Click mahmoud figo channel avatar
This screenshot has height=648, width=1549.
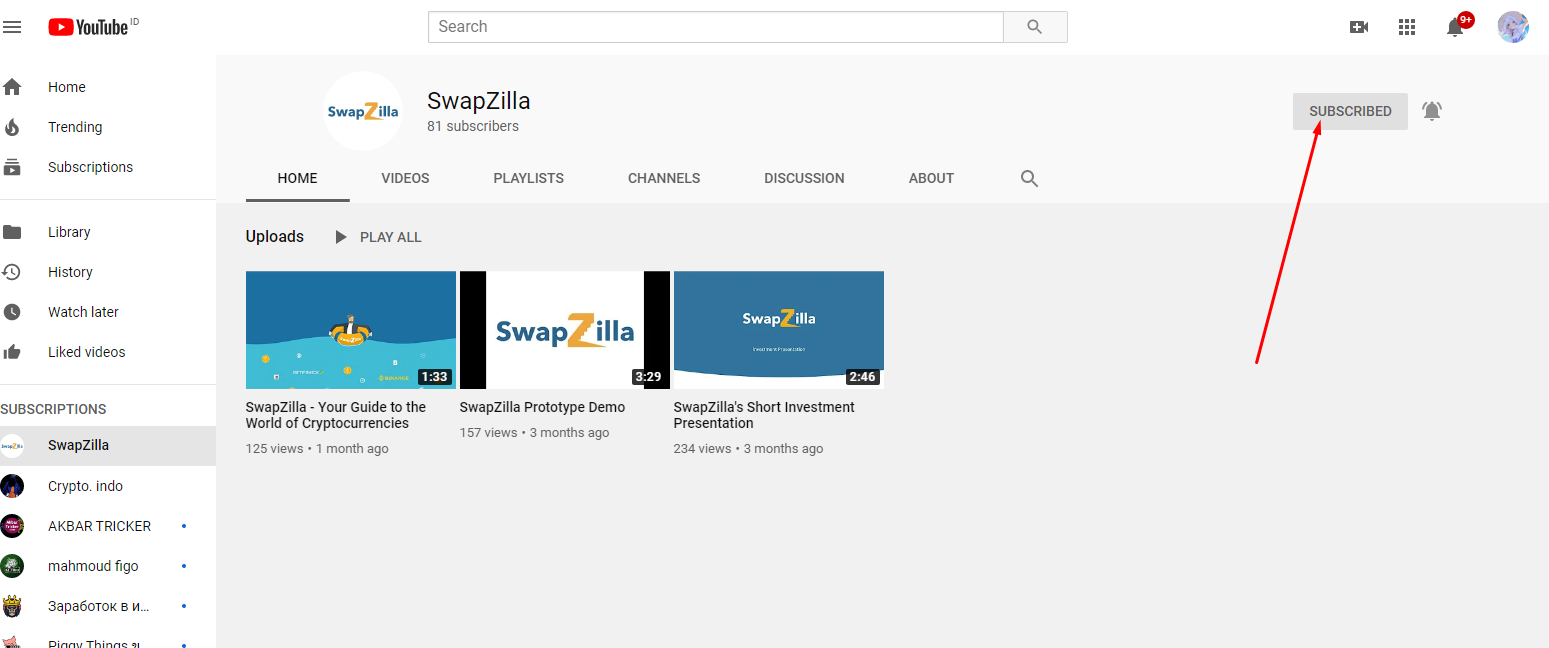(x=12, y=566)
